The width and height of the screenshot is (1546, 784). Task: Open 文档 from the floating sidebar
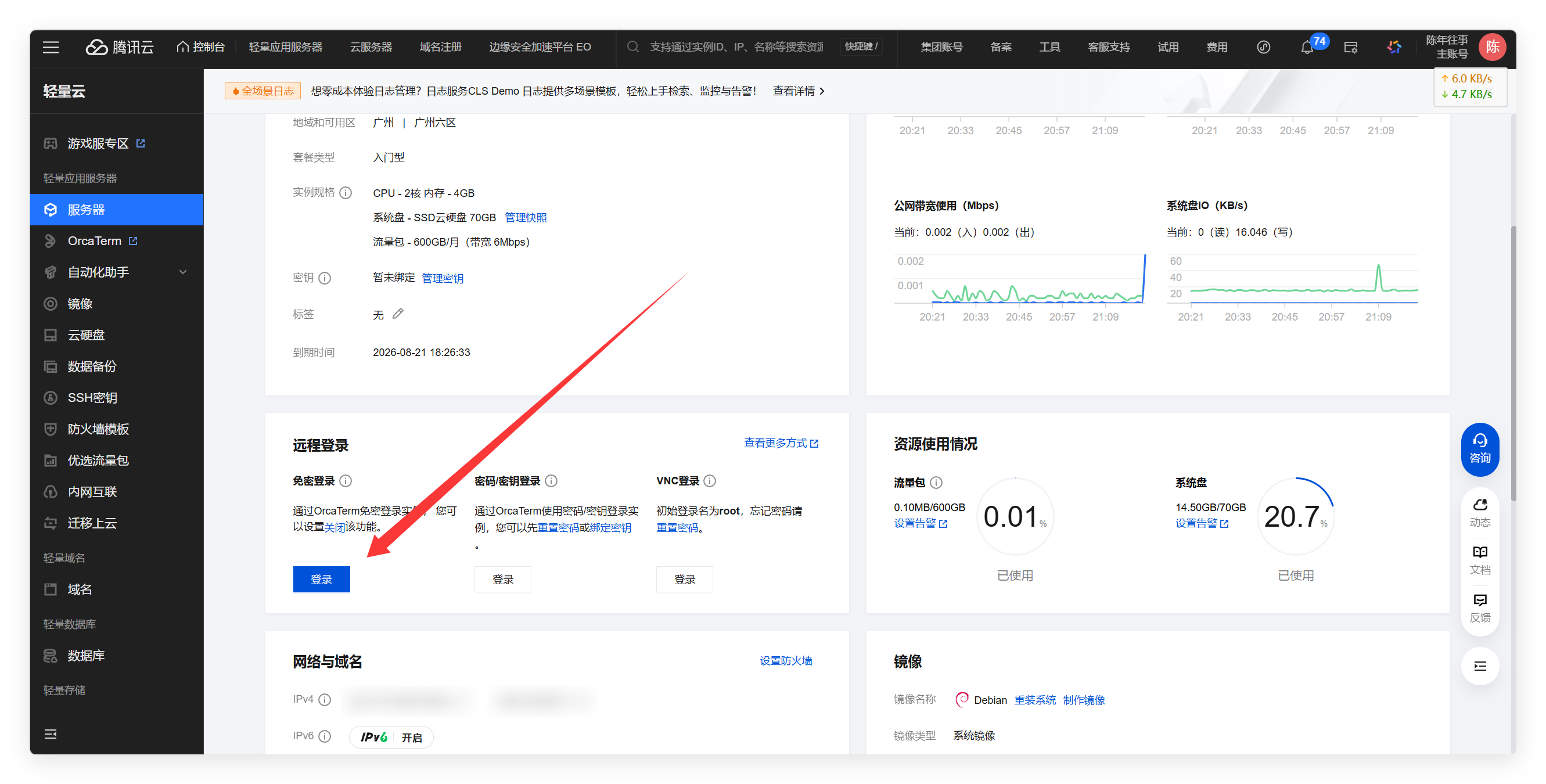(1479, 560)
